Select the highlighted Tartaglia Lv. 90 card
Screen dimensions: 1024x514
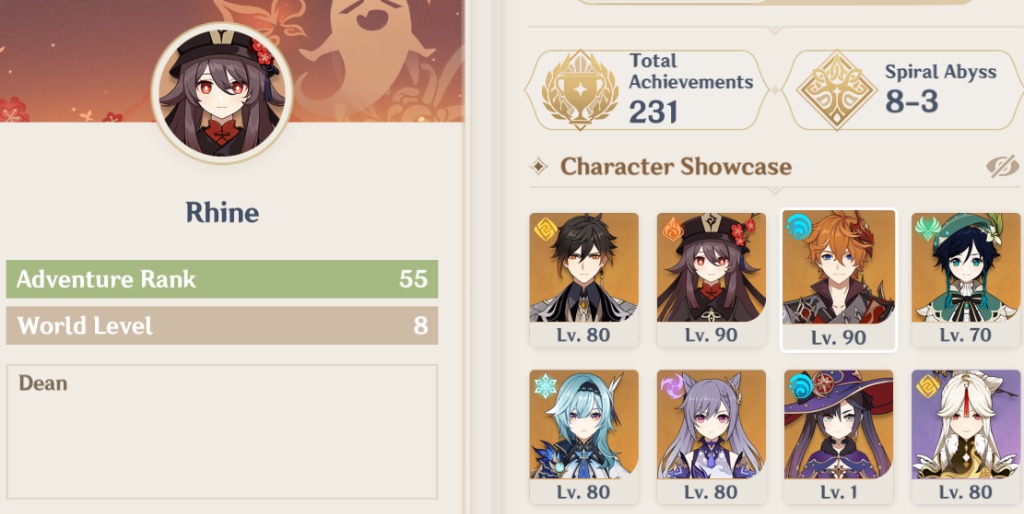[x=839, y=280]
